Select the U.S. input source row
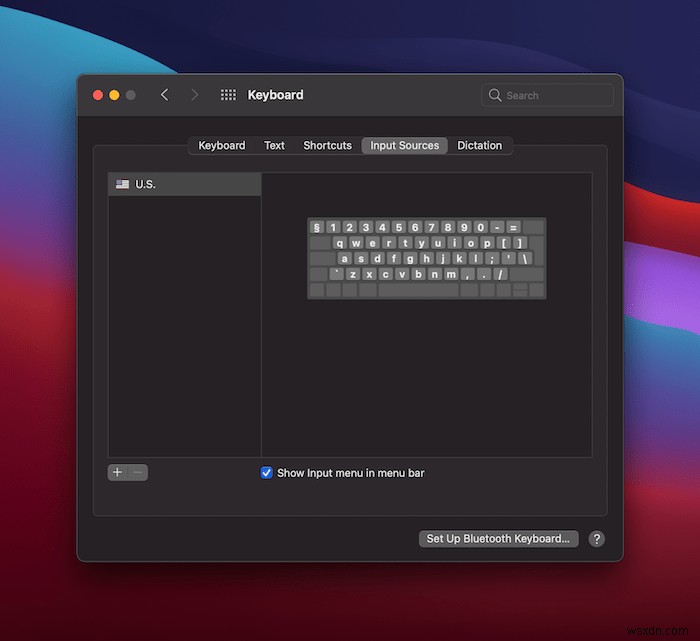Screen dimensions: 700x641 click(x=184, y=184)
